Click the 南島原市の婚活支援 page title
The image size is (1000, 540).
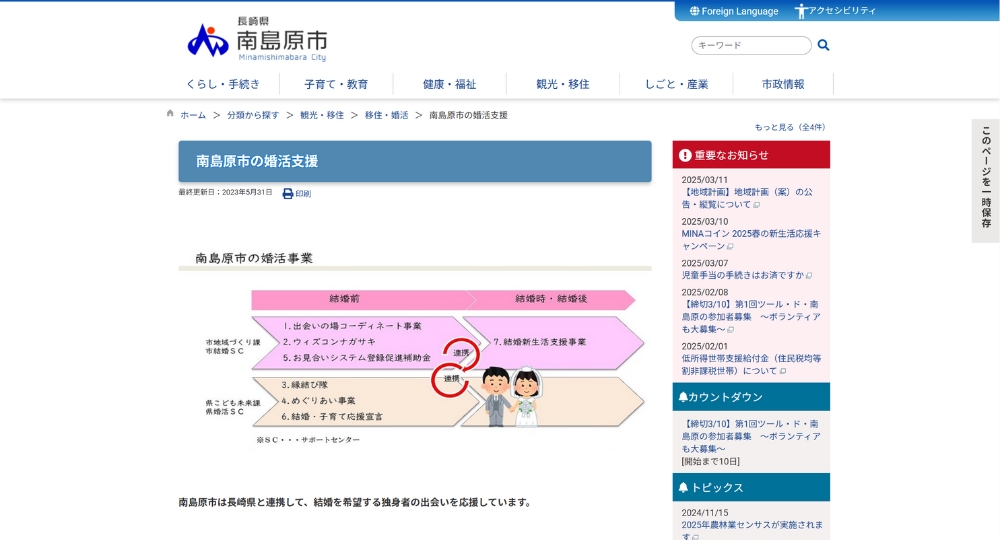(x=257, y=161)
